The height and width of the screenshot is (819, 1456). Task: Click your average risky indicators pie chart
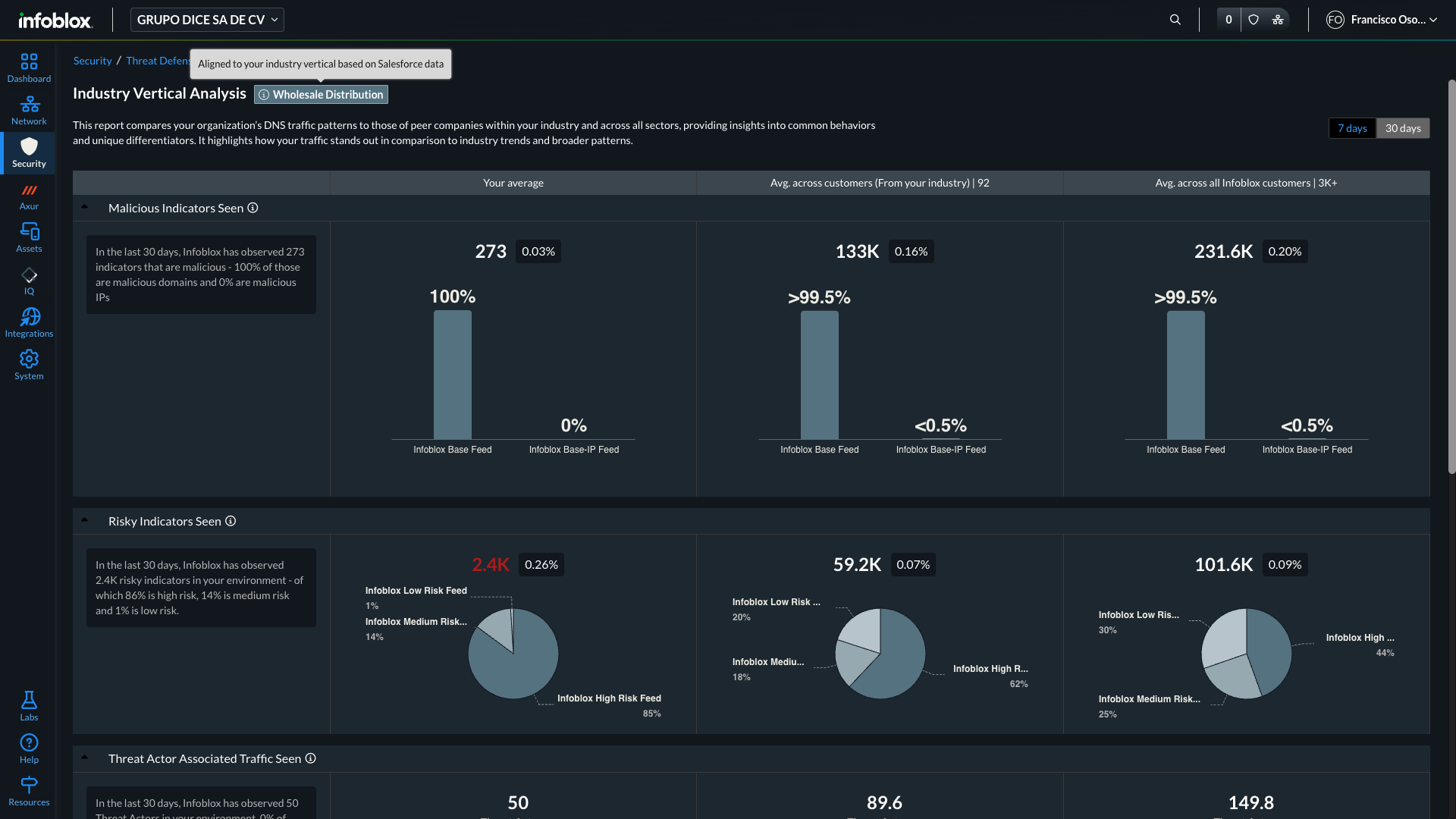point(513,654)
